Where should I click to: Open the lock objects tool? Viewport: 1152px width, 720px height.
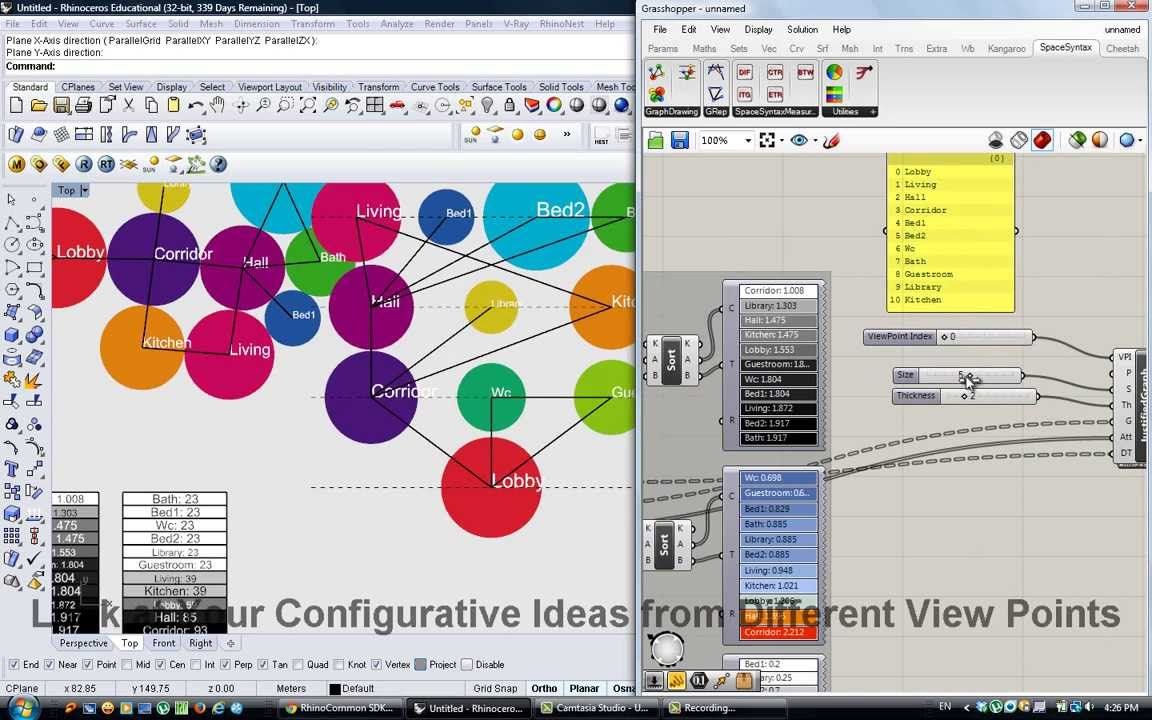(x=509, y=105)
